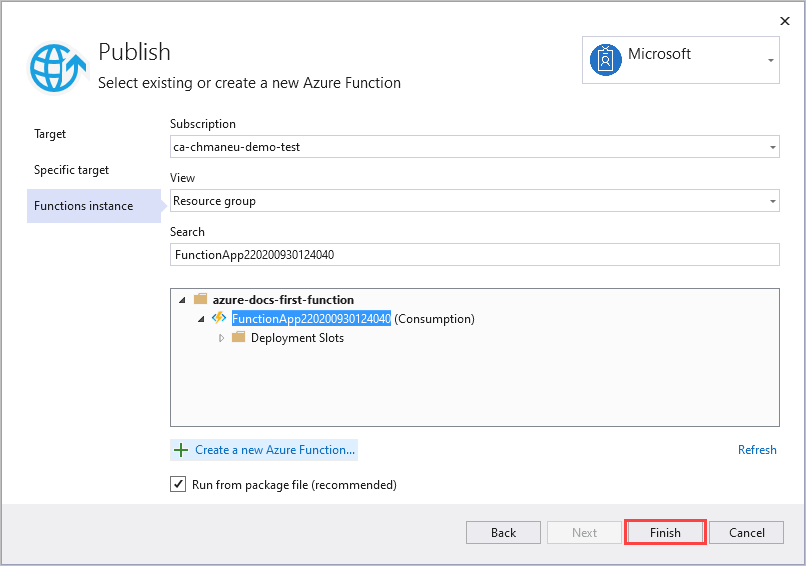Toggle Run from package file checkbox
The image size is (806, 566).
point(178,484)
